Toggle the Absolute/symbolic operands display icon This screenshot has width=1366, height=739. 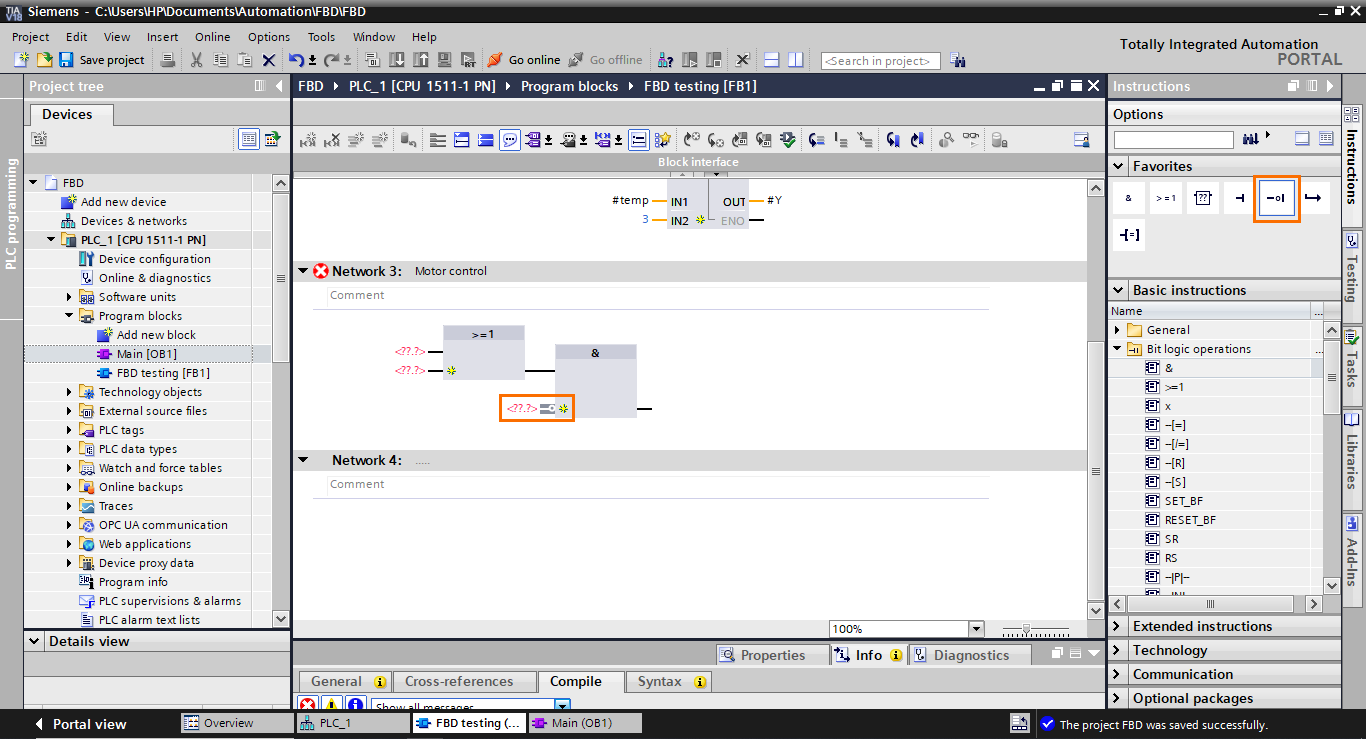click(532, 139)
